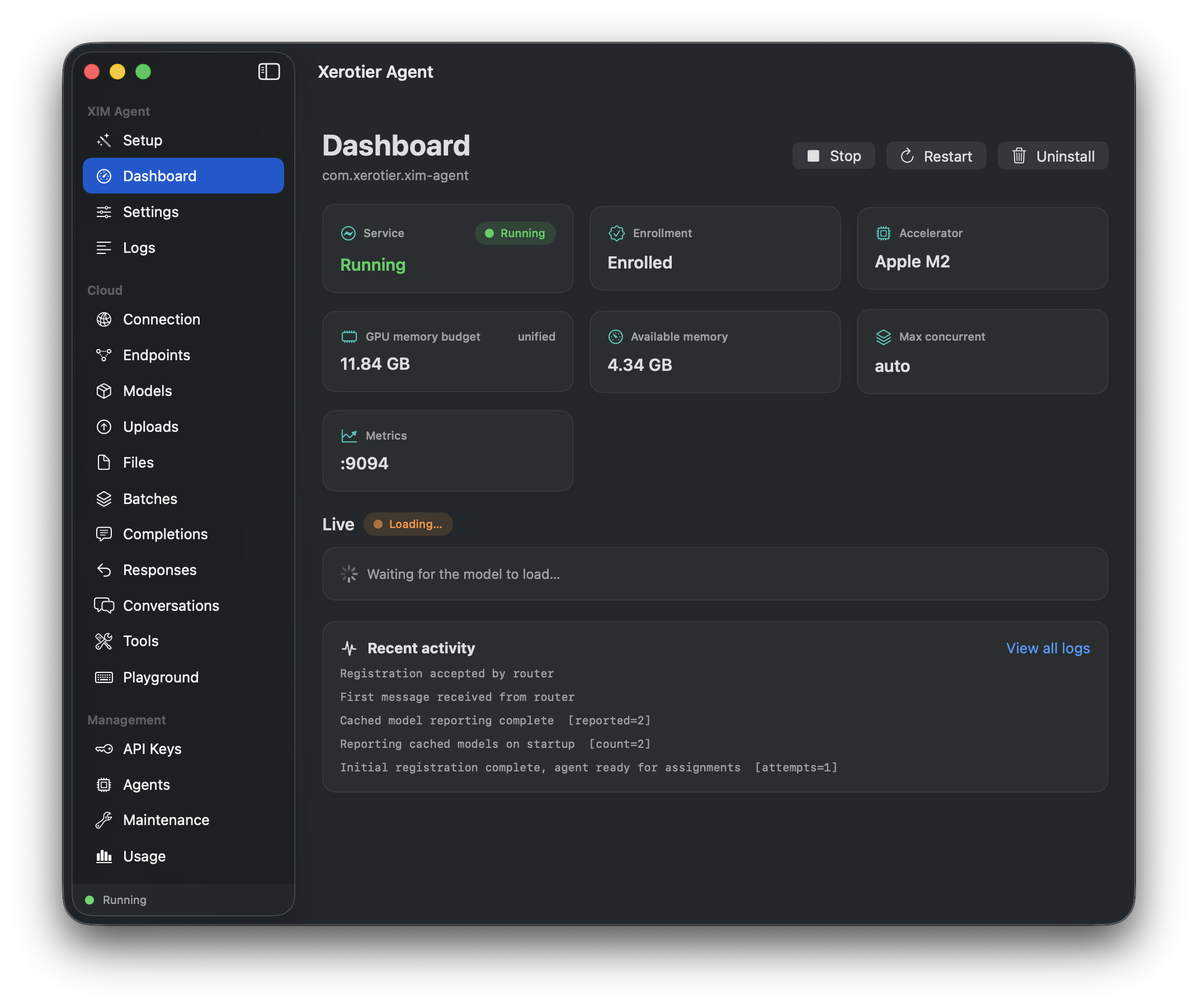Stop the agent service
Viewport: 1198px width, 1008px height.
833,156
